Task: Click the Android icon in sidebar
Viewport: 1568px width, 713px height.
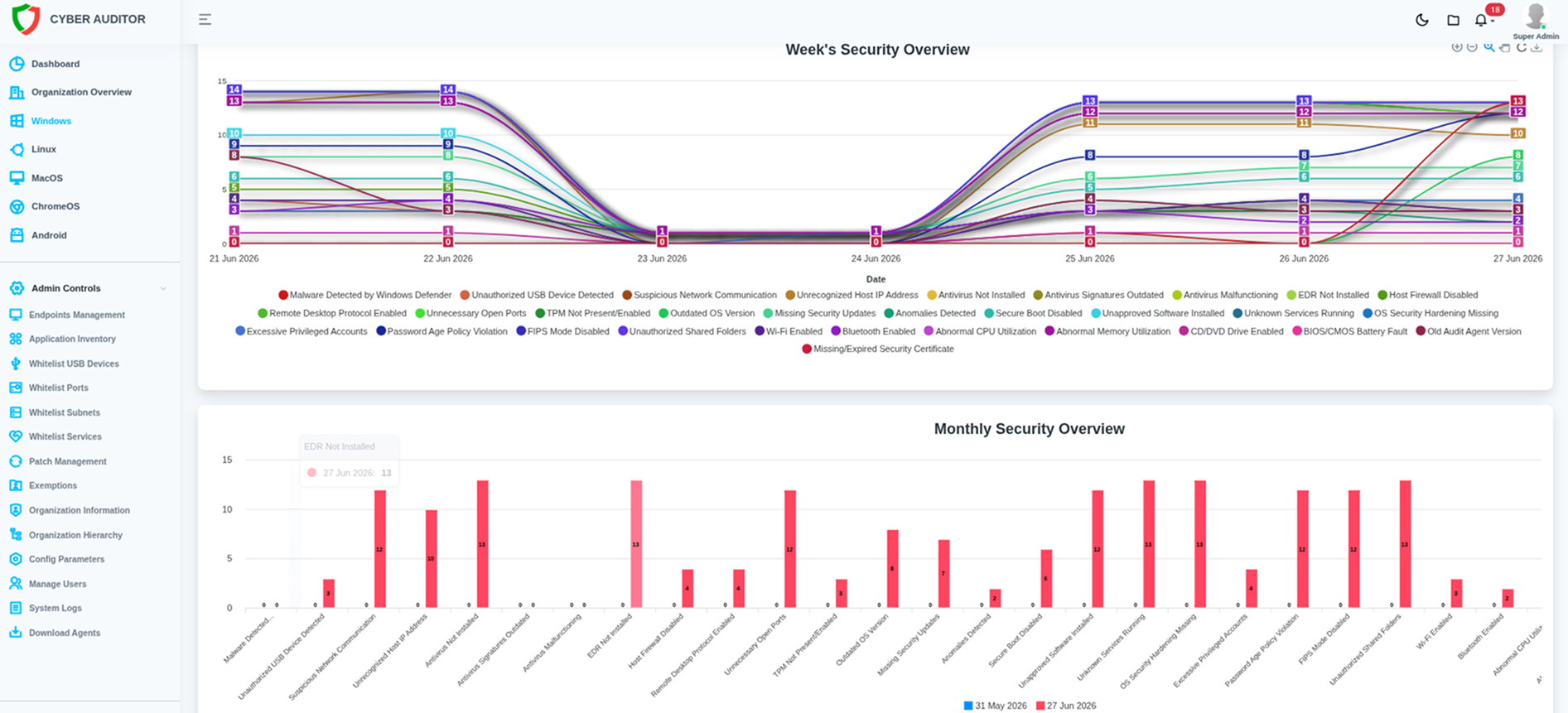Action: (x=17, y=235)
